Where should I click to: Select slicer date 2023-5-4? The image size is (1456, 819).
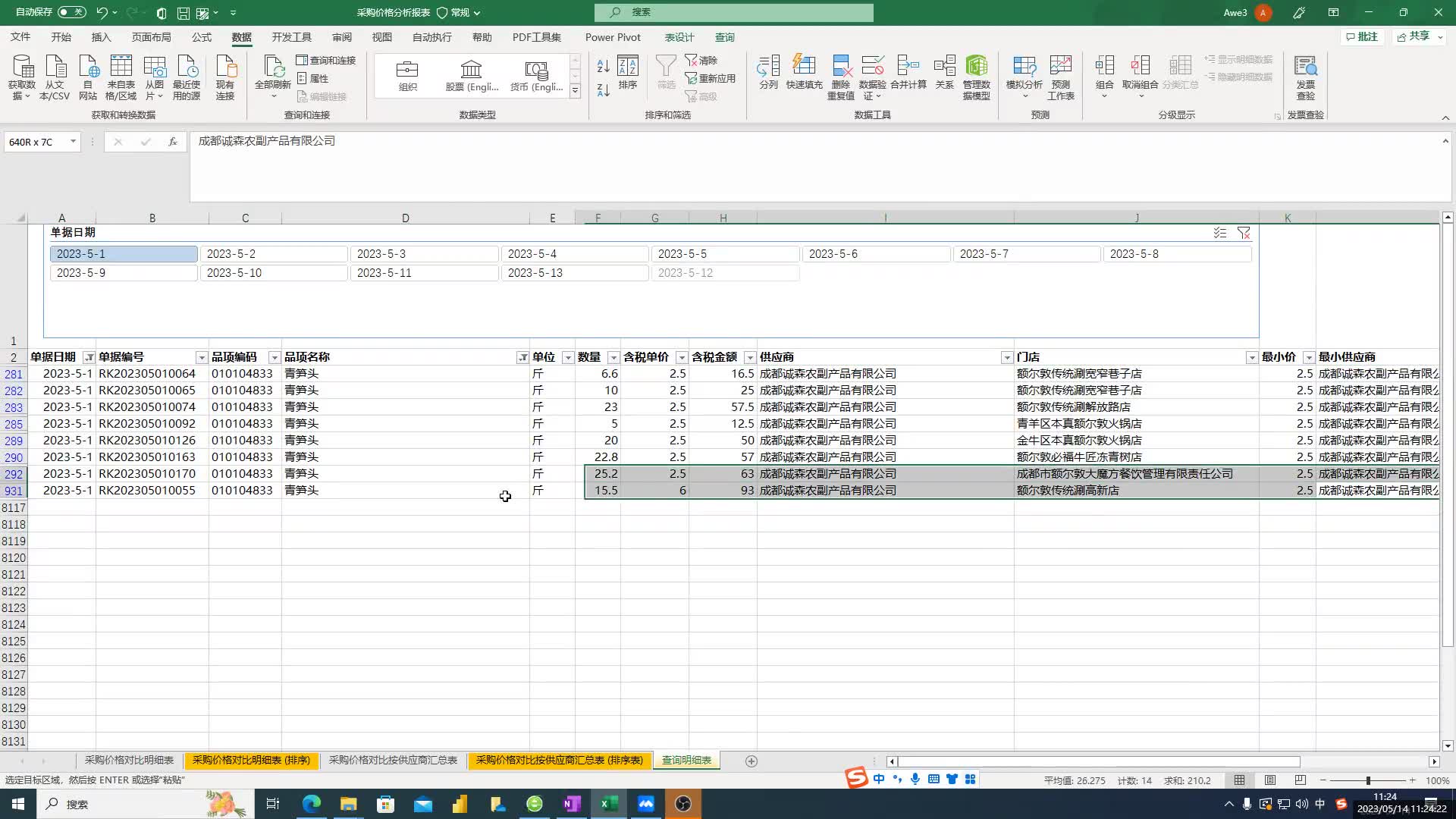click(575, 254)
